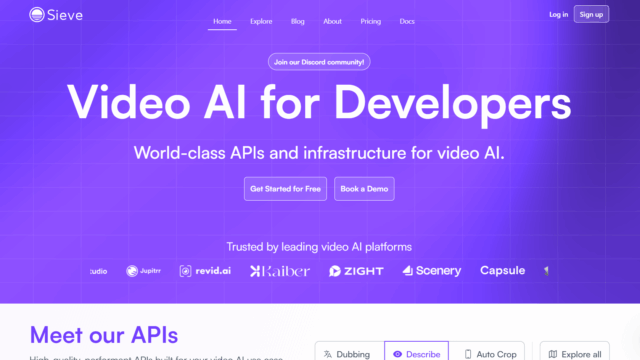Click the Sign up button
The image size is (640, 360).
591,14
